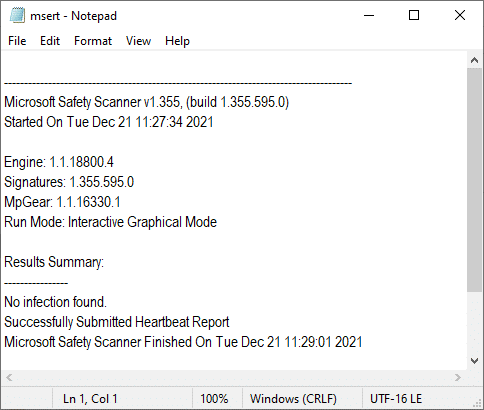The height and width of the screenshot is (410, 484).
Task: Click the 'Results Summary:' line
Action: [54, 262]
